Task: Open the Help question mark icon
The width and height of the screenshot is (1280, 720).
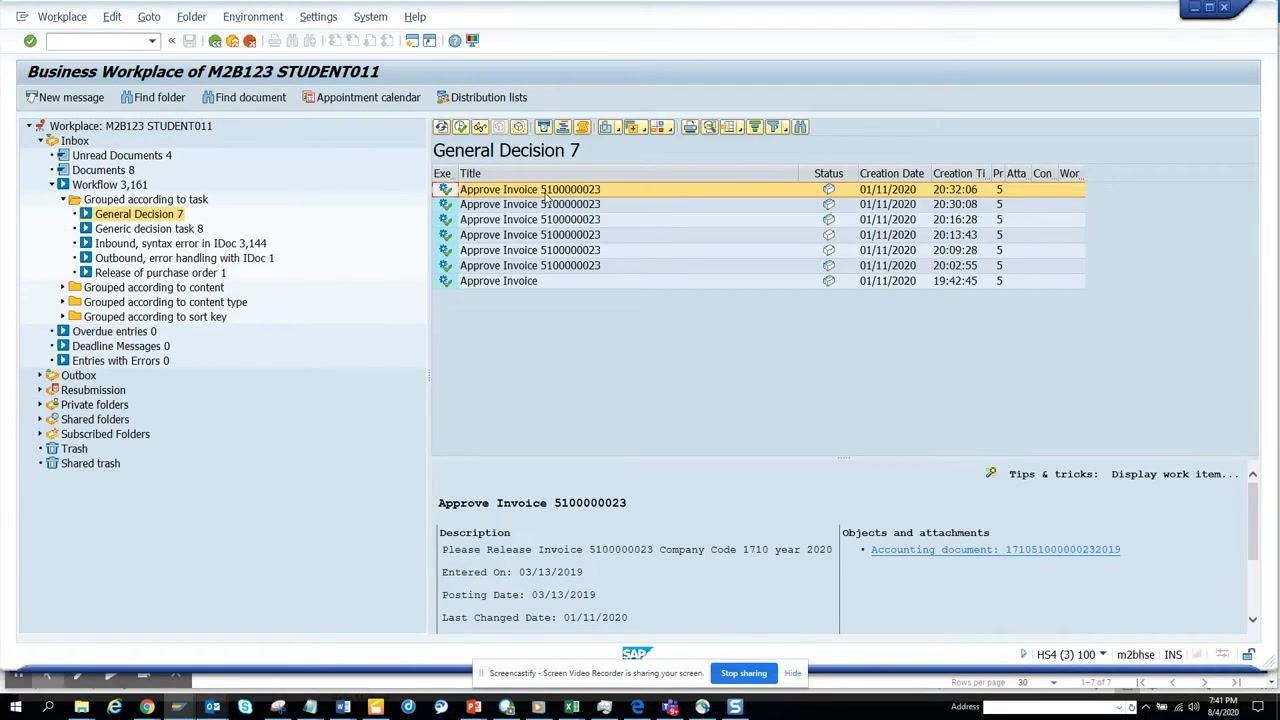Action: (x=455, y=41)
